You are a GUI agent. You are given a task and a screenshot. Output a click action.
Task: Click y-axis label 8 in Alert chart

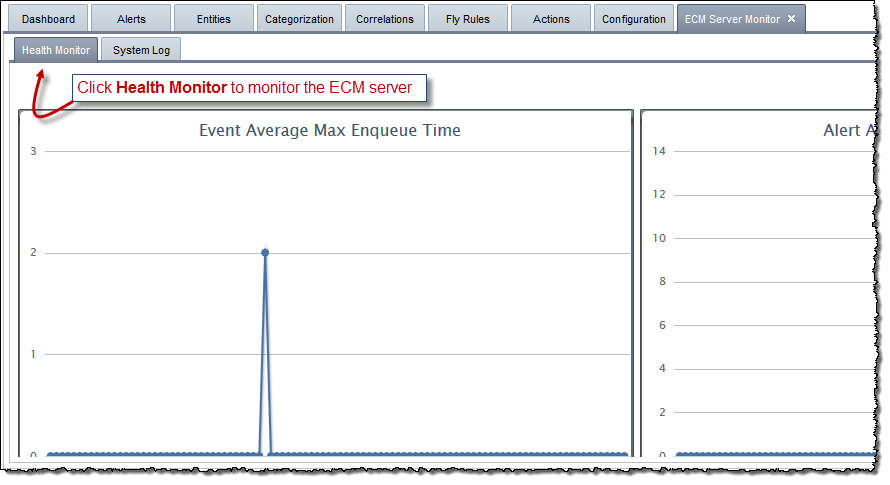[x=661, y=282]
